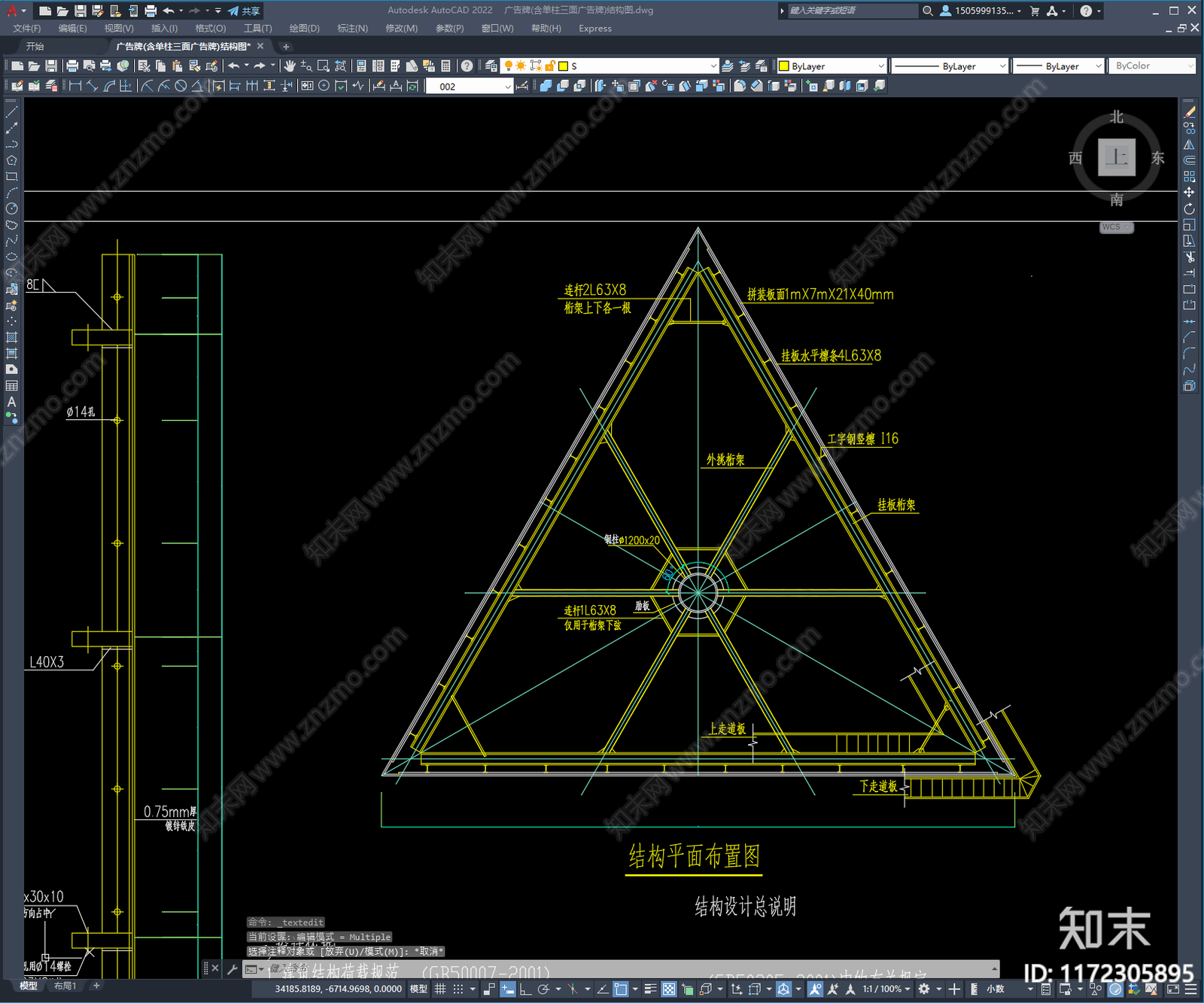Toggle object snap in status bar
The width and height of the screenshot is (1204, 1003).
pyautogui.click(x=620, y=989)
